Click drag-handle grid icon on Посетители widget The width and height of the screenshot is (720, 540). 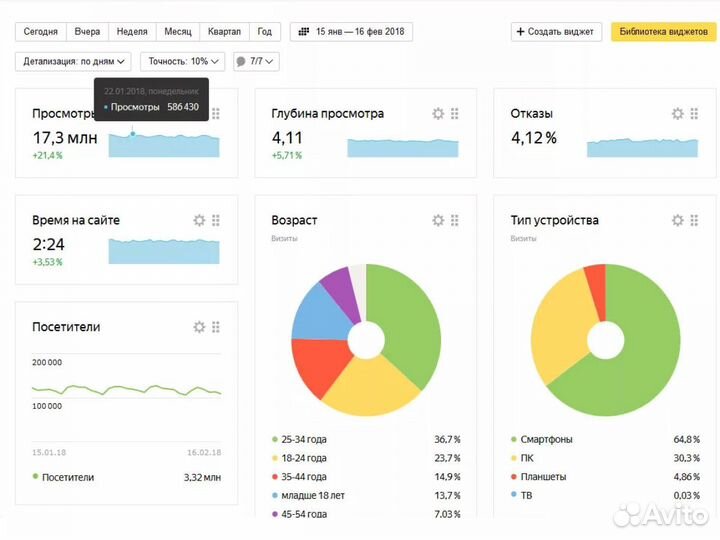(216, 327)
